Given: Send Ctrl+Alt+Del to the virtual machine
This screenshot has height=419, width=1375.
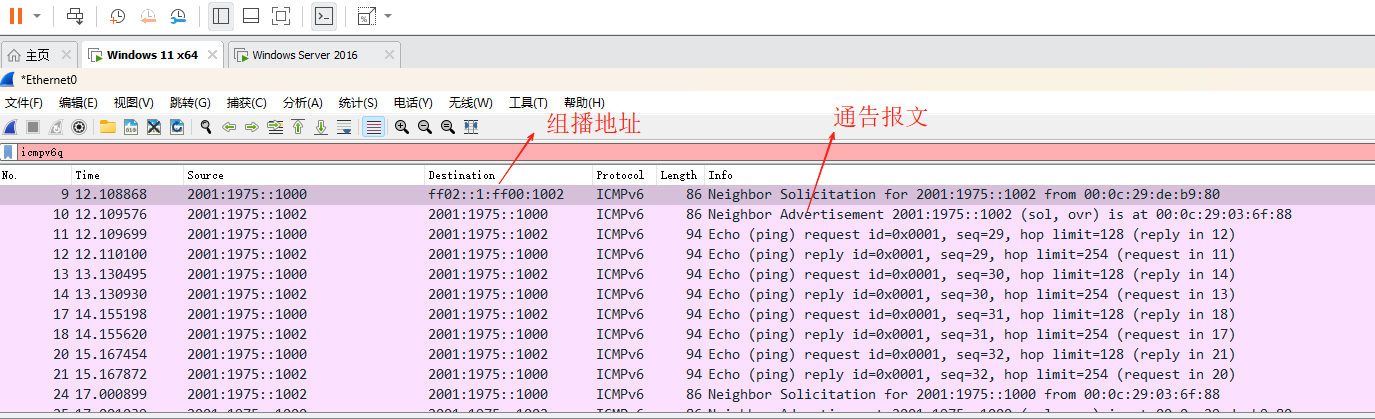Looking at the screenshot, I should (75, 16).
